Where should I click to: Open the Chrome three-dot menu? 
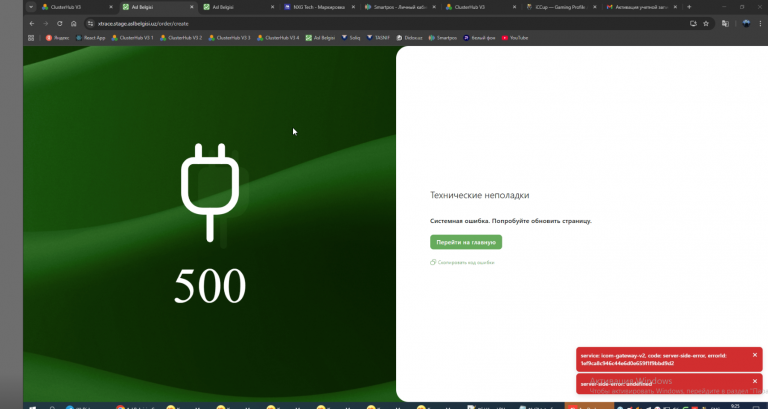(761, 24)
